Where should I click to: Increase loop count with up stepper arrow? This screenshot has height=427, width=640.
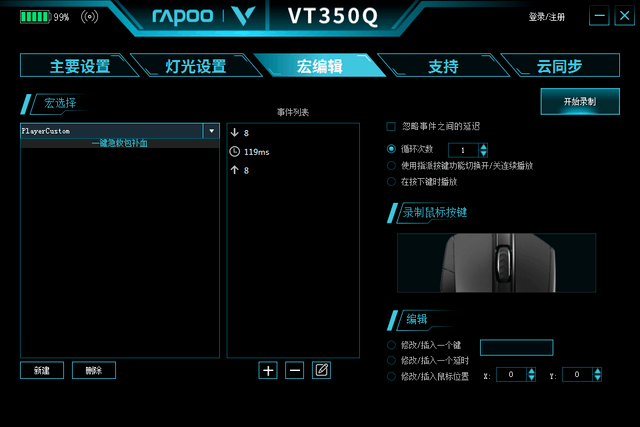[x=484, y=147]
